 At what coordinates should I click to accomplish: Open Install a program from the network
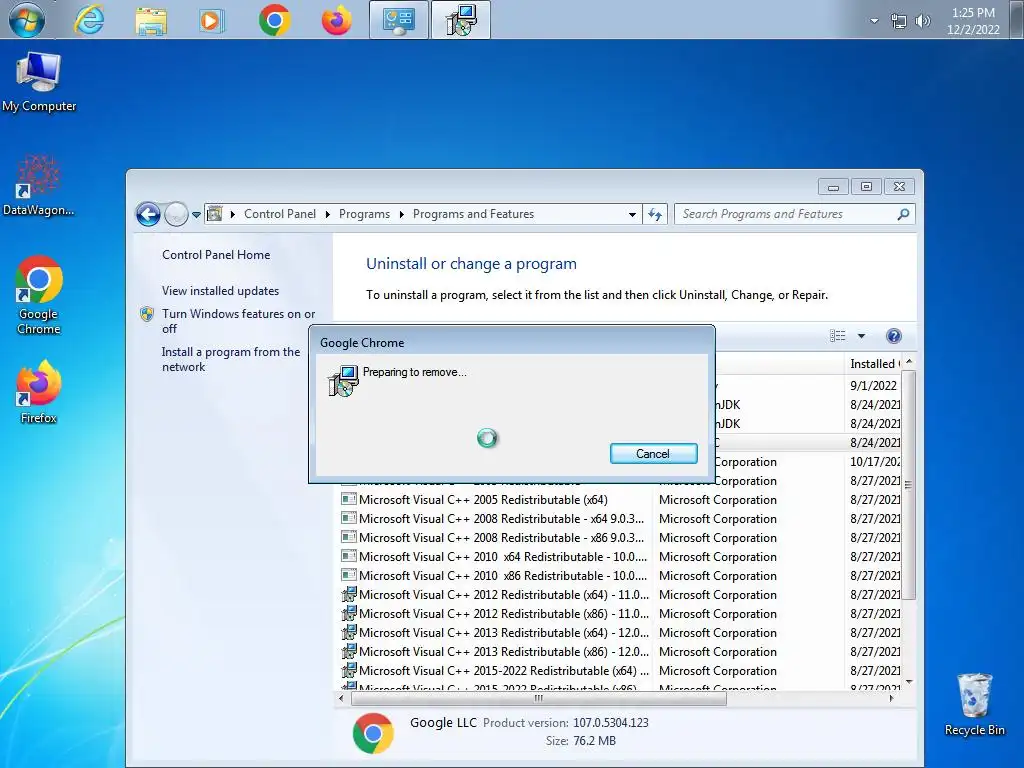(x=231, y=359)
